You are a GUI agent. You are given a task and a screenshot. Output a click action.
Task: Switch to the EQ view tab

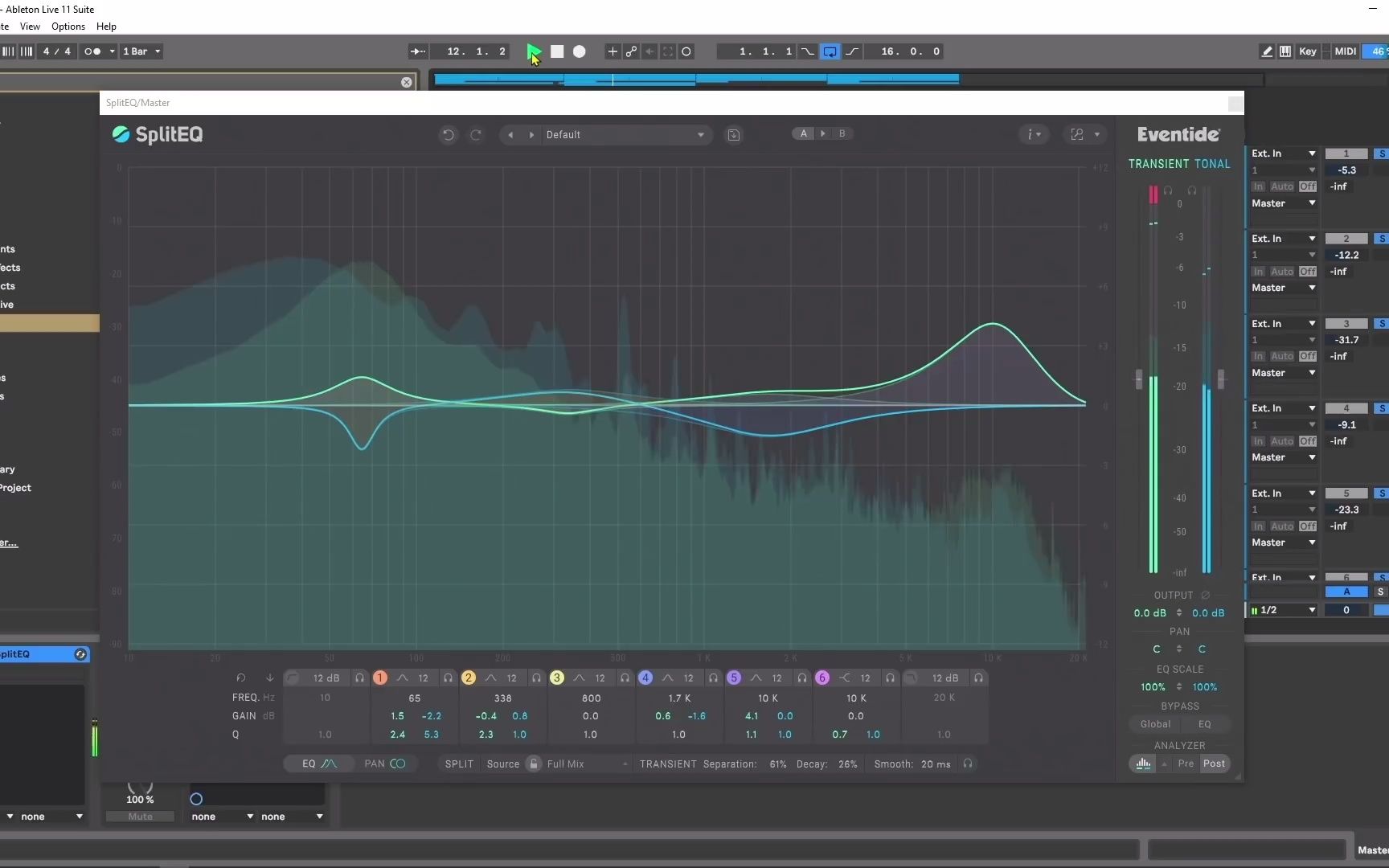[x=320, y=764]
